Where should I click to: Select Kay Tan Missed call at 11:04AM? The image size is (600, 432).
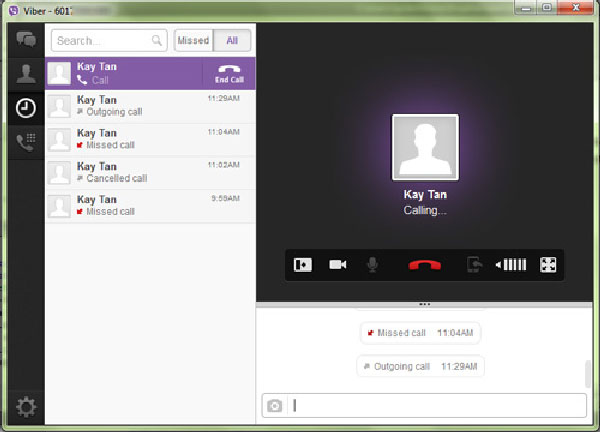pyautogui.click(x=150, y=140)
